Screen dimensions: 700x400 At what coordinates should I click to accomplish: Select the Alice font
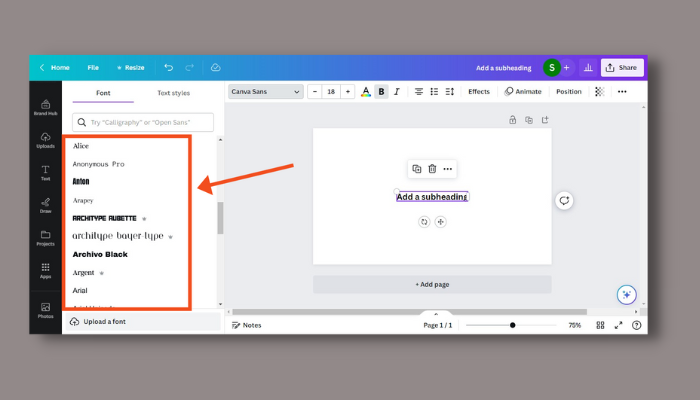tap(81, 146)
